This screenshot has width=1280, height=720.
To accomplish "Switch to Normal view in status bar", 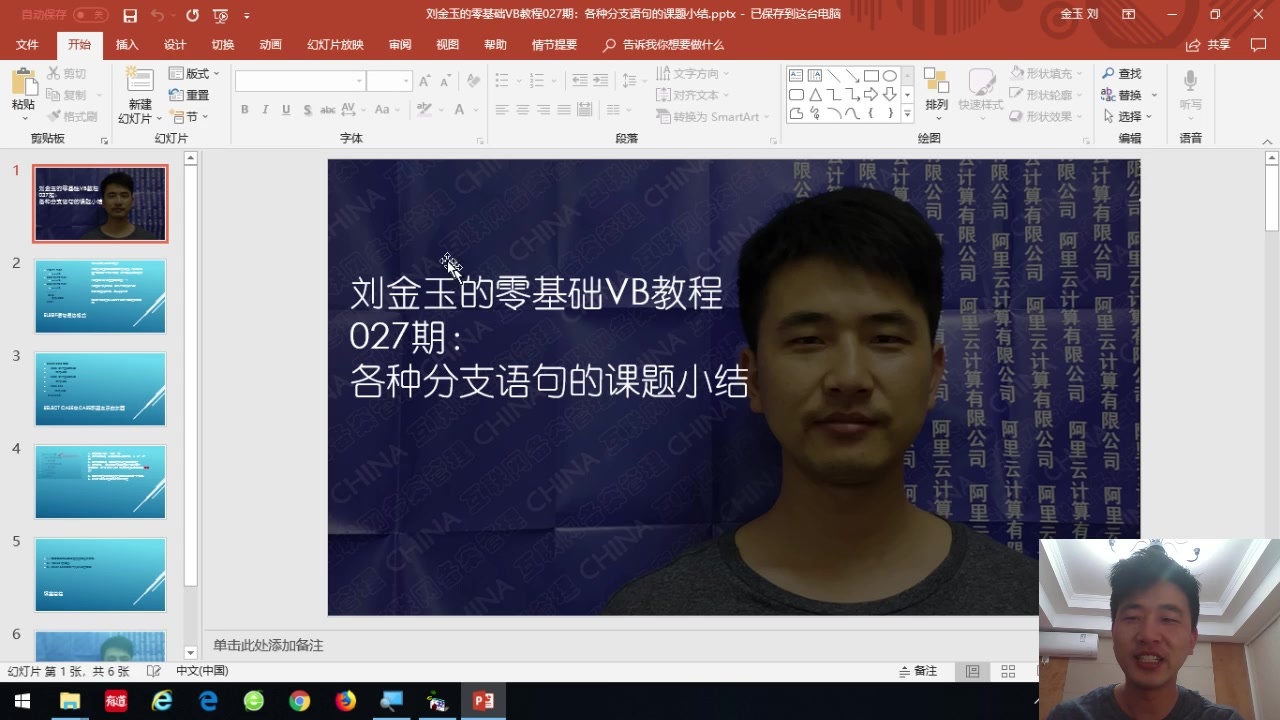I will pos(972,671).
